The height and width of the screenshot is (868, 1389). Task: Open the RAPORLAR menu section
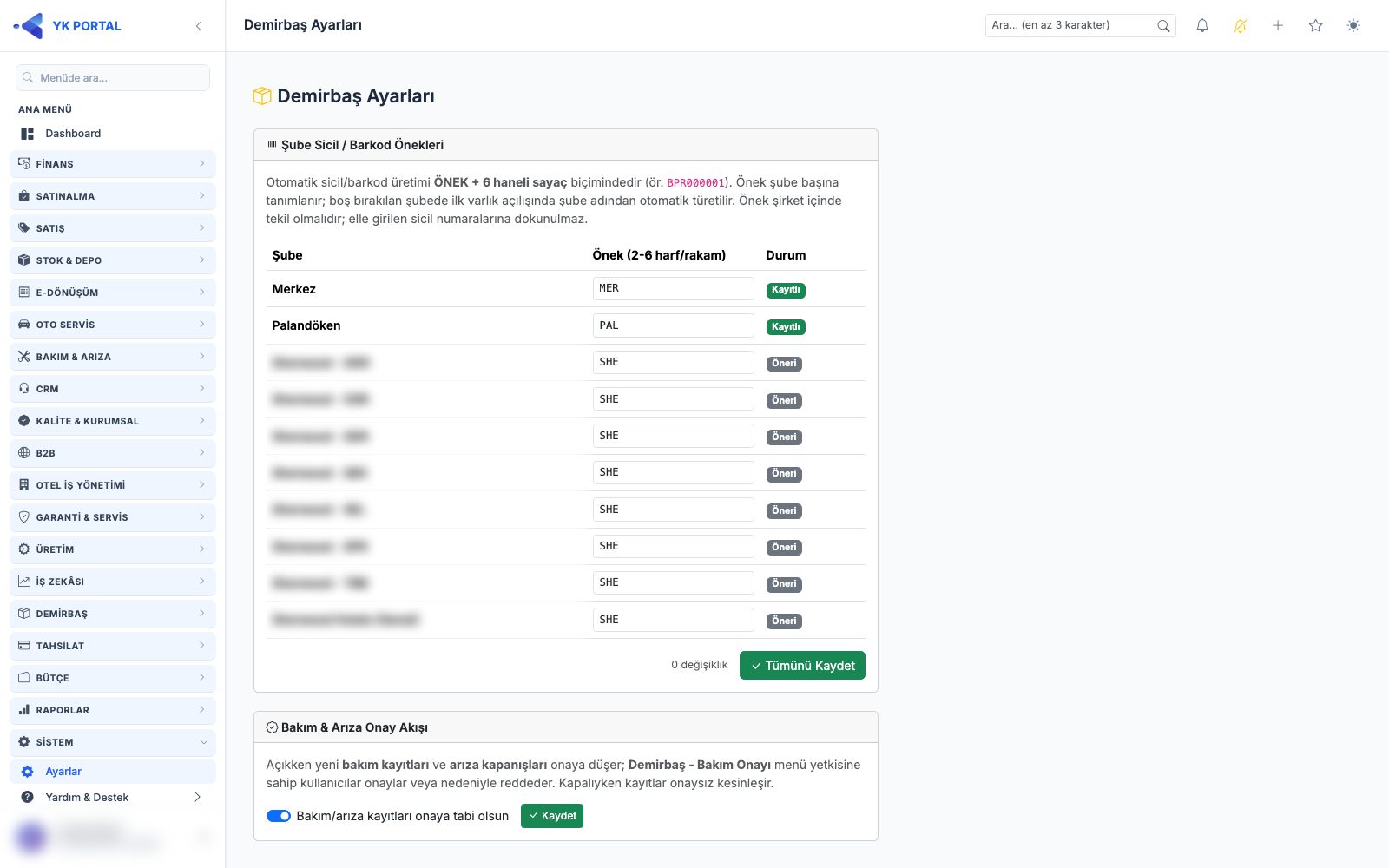pos(113,710)
